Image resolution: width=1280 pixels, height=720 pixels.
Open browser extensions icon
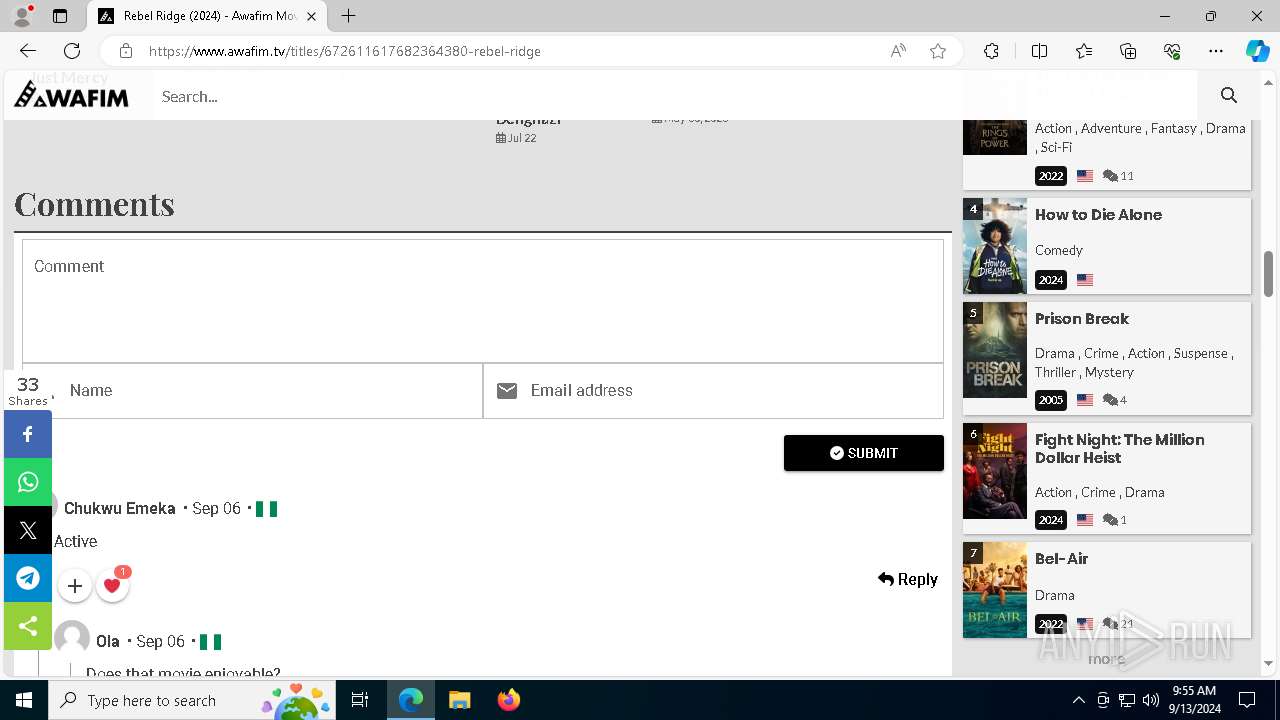point(991,51)
